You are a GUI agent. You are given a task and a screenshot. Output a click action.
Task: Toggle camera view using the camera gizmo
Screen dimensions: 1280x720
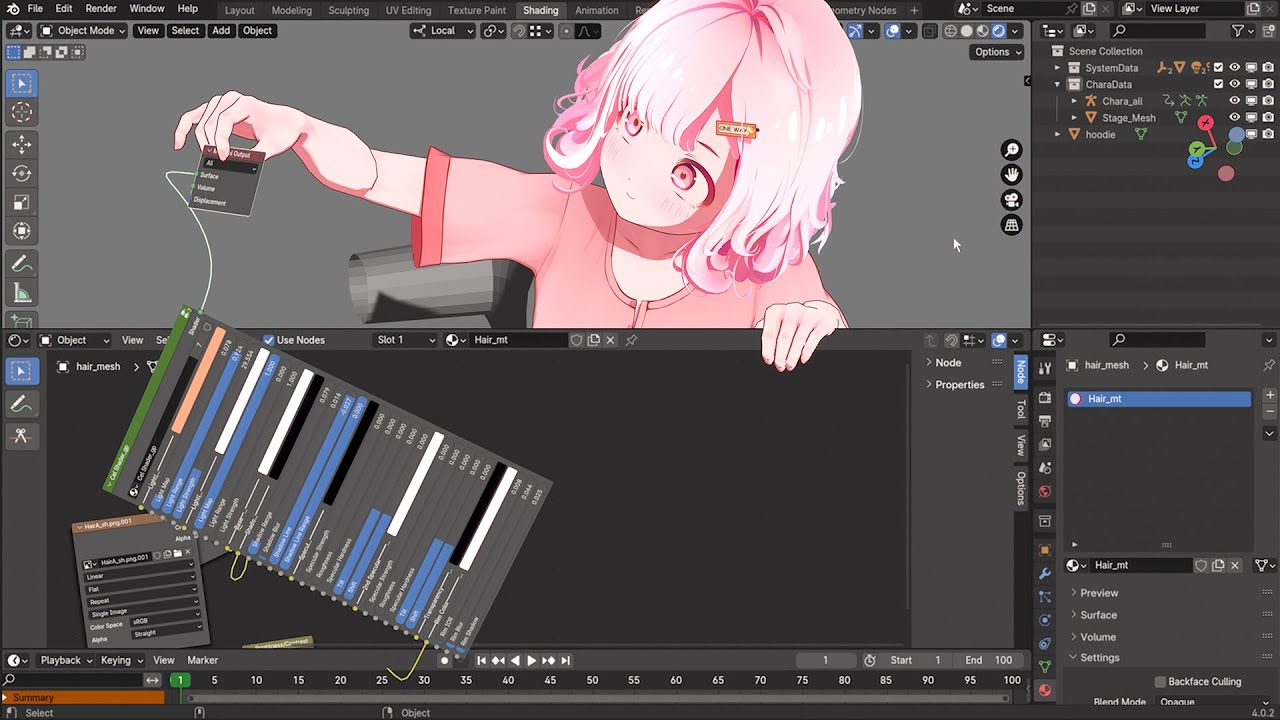1012,200
